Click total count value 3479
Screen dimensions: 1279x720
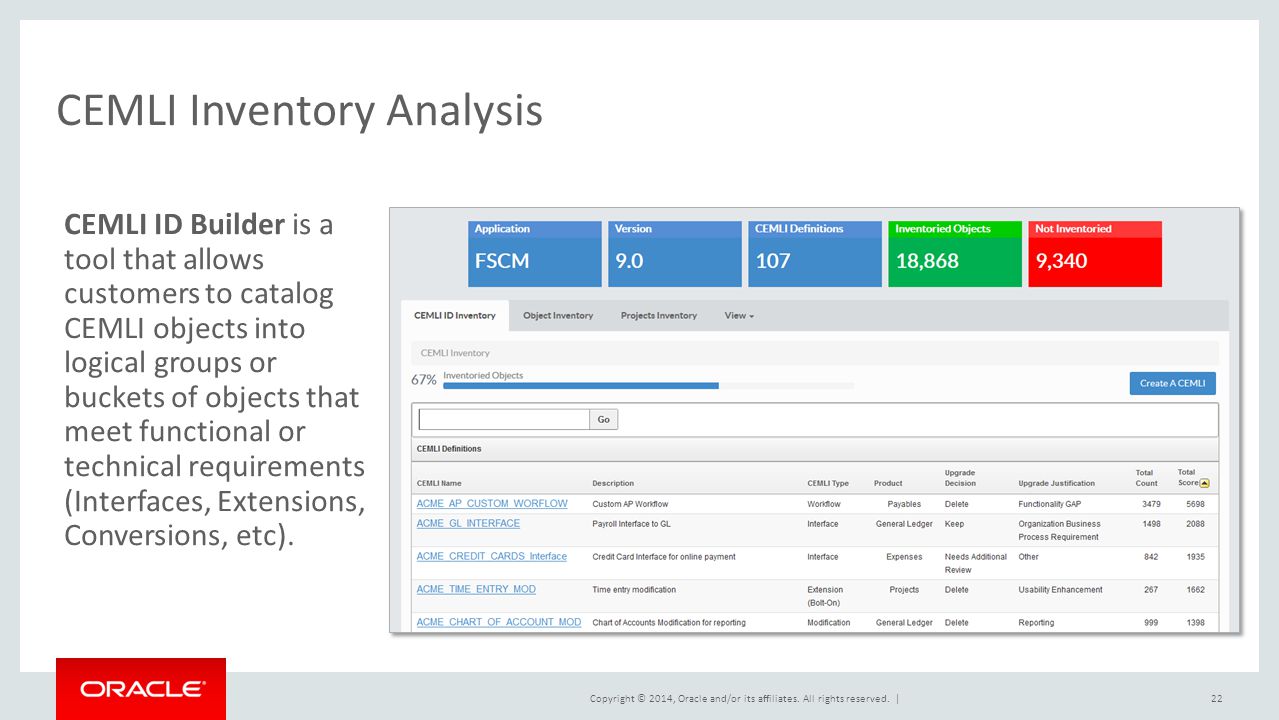(x=1151, y=504)
